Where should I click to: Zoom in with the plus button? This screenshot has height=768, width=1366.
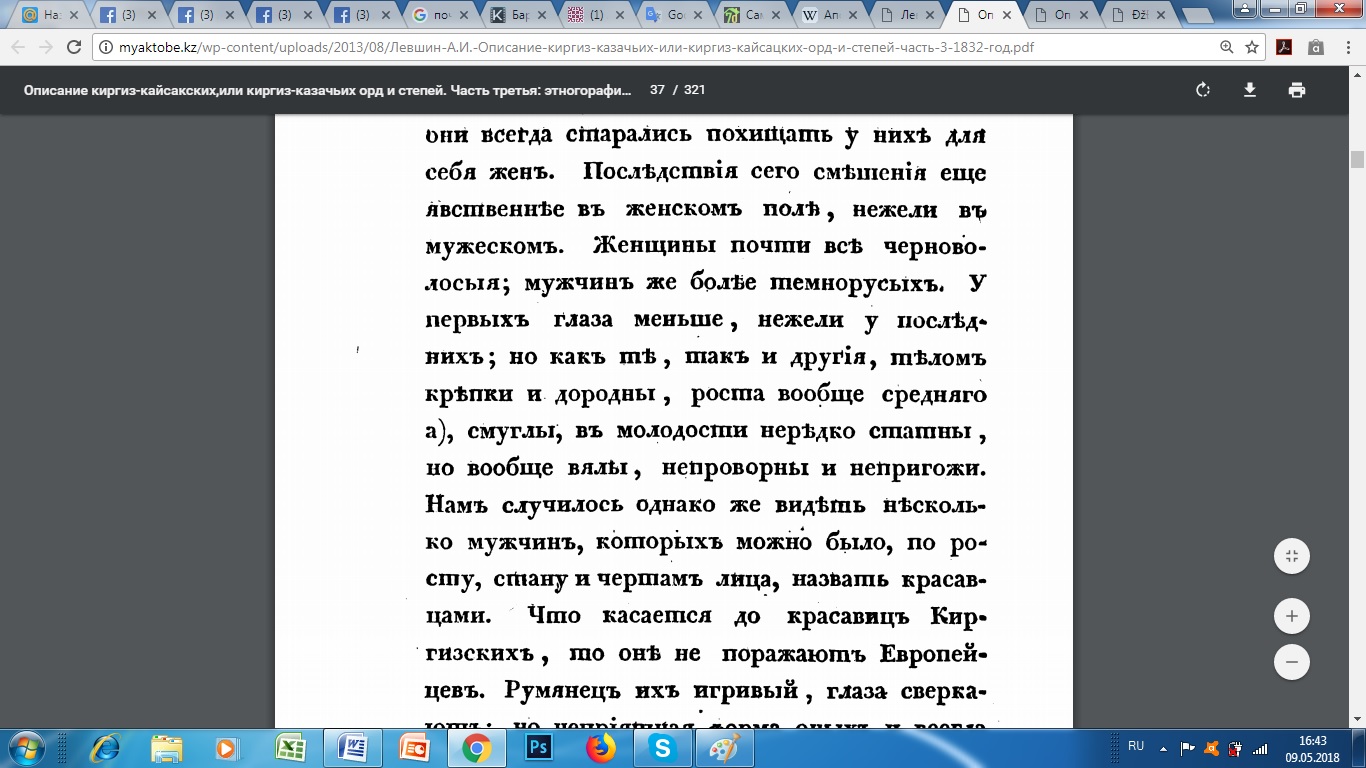pos(1292,616)
